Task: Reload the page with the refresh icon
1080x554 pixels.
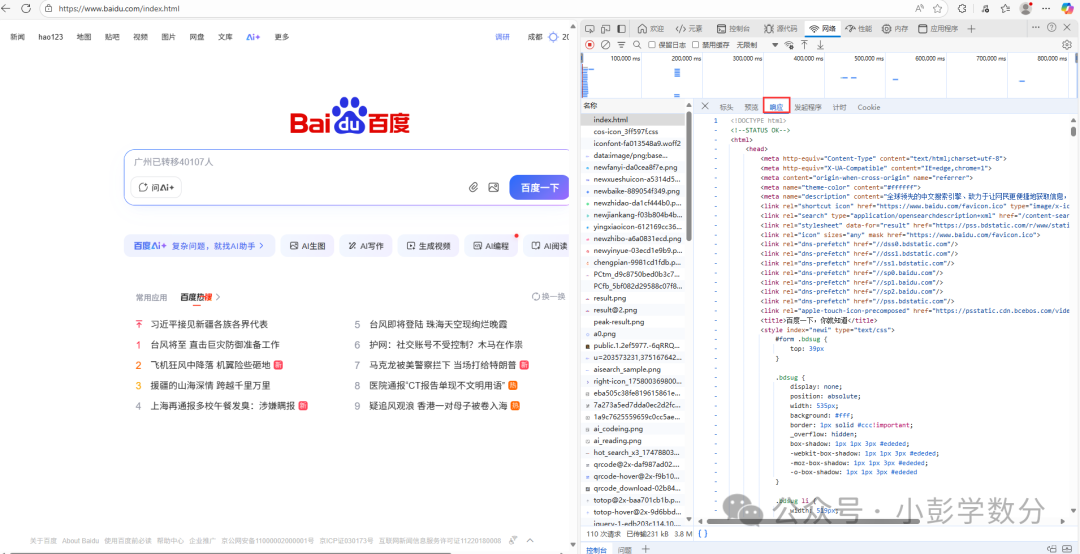Action: tap(26, 8)
